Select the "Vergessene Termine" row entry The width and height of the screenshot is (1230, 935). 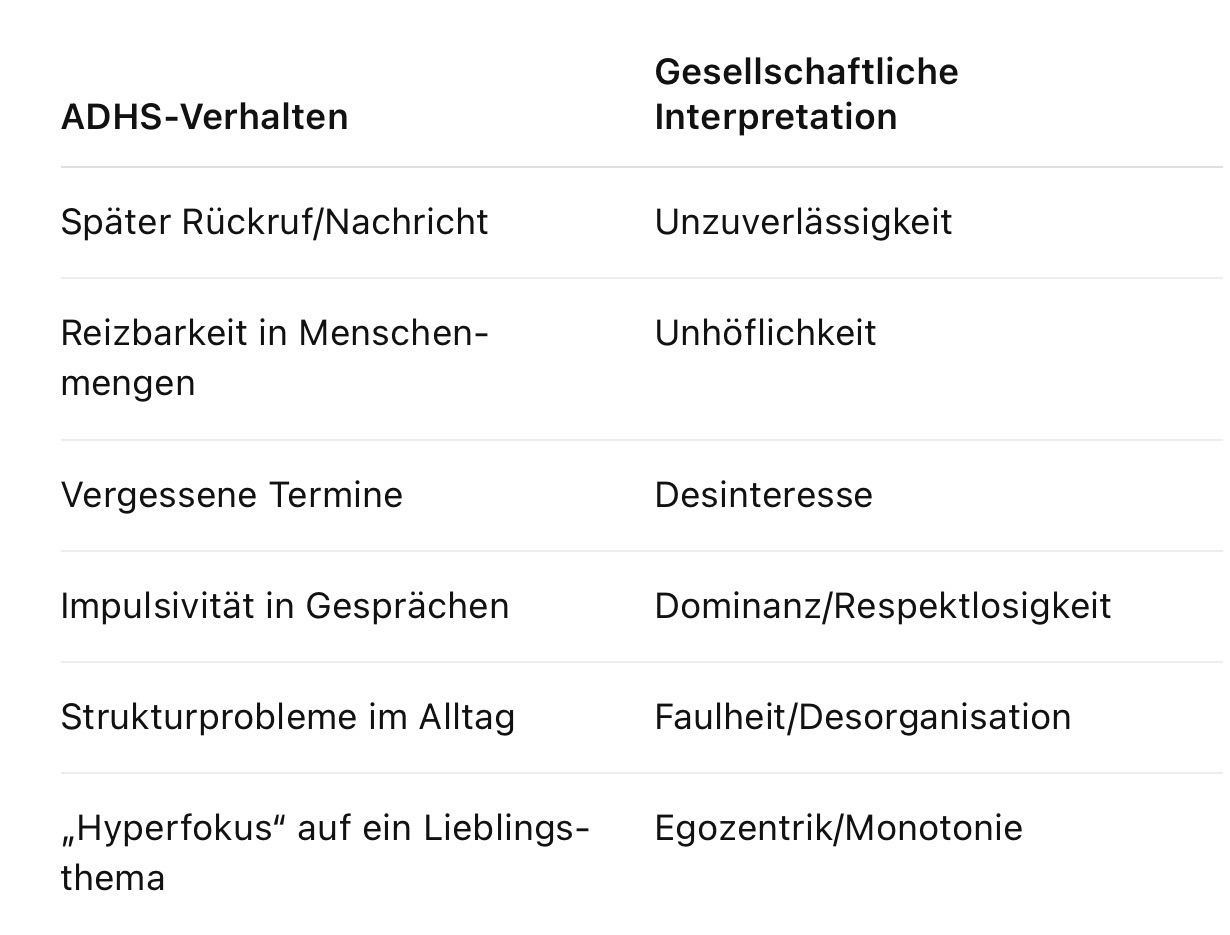coord(231,495)
